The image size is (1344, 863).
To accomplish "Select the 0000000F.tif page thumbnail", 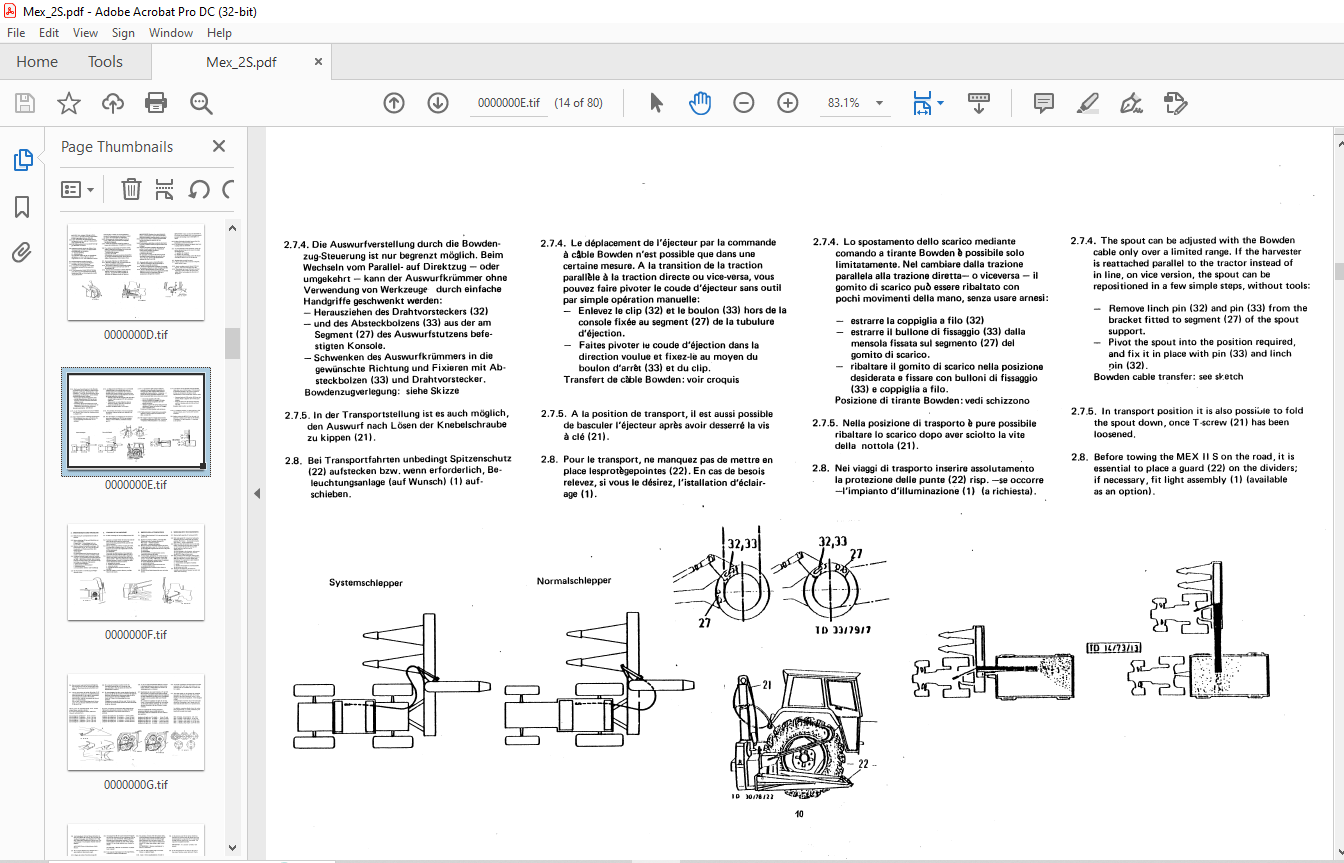I will 136,572.
